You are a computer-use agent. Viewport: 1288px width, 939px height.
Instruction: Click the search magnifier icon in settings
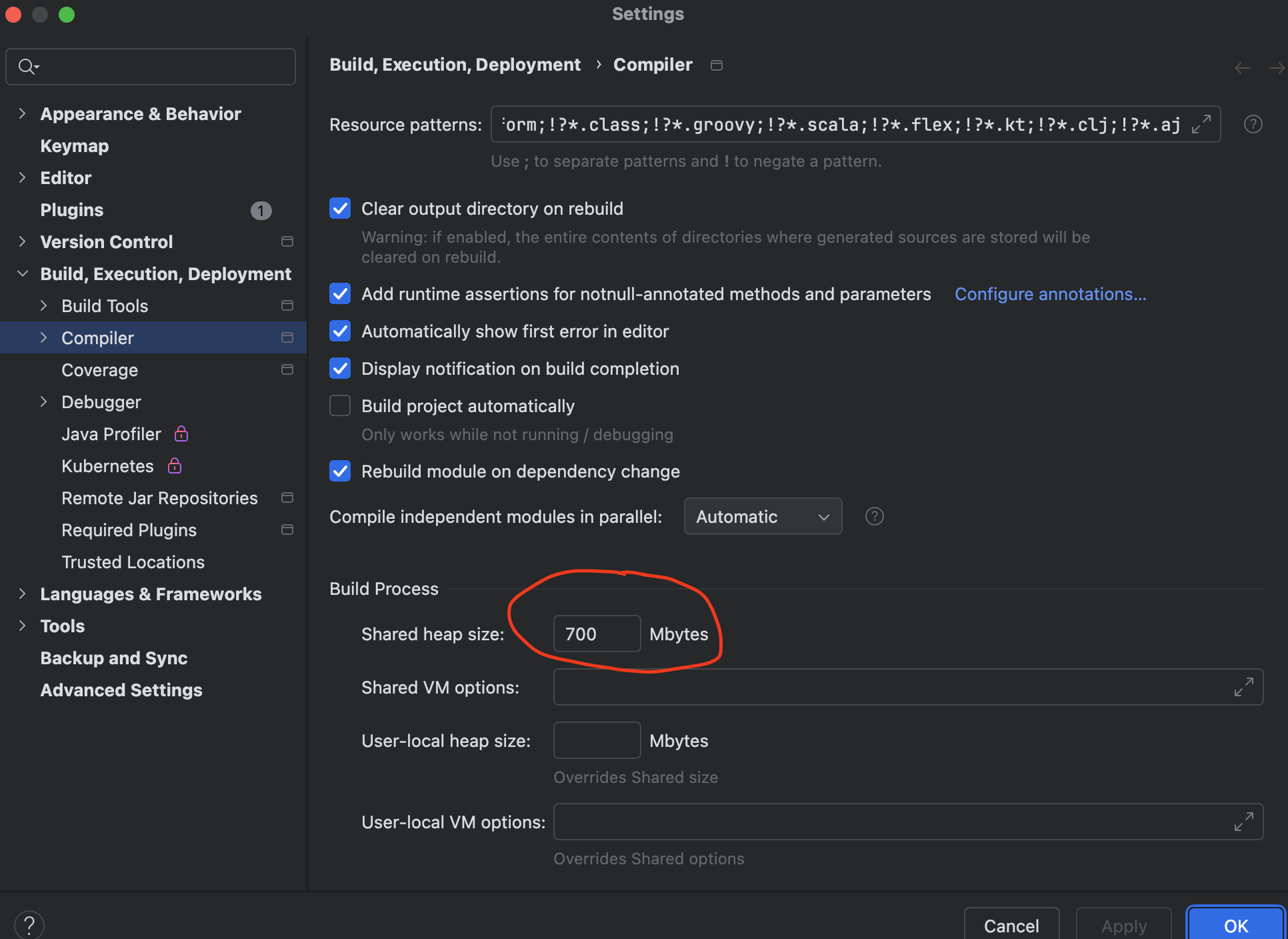point(28,67)
